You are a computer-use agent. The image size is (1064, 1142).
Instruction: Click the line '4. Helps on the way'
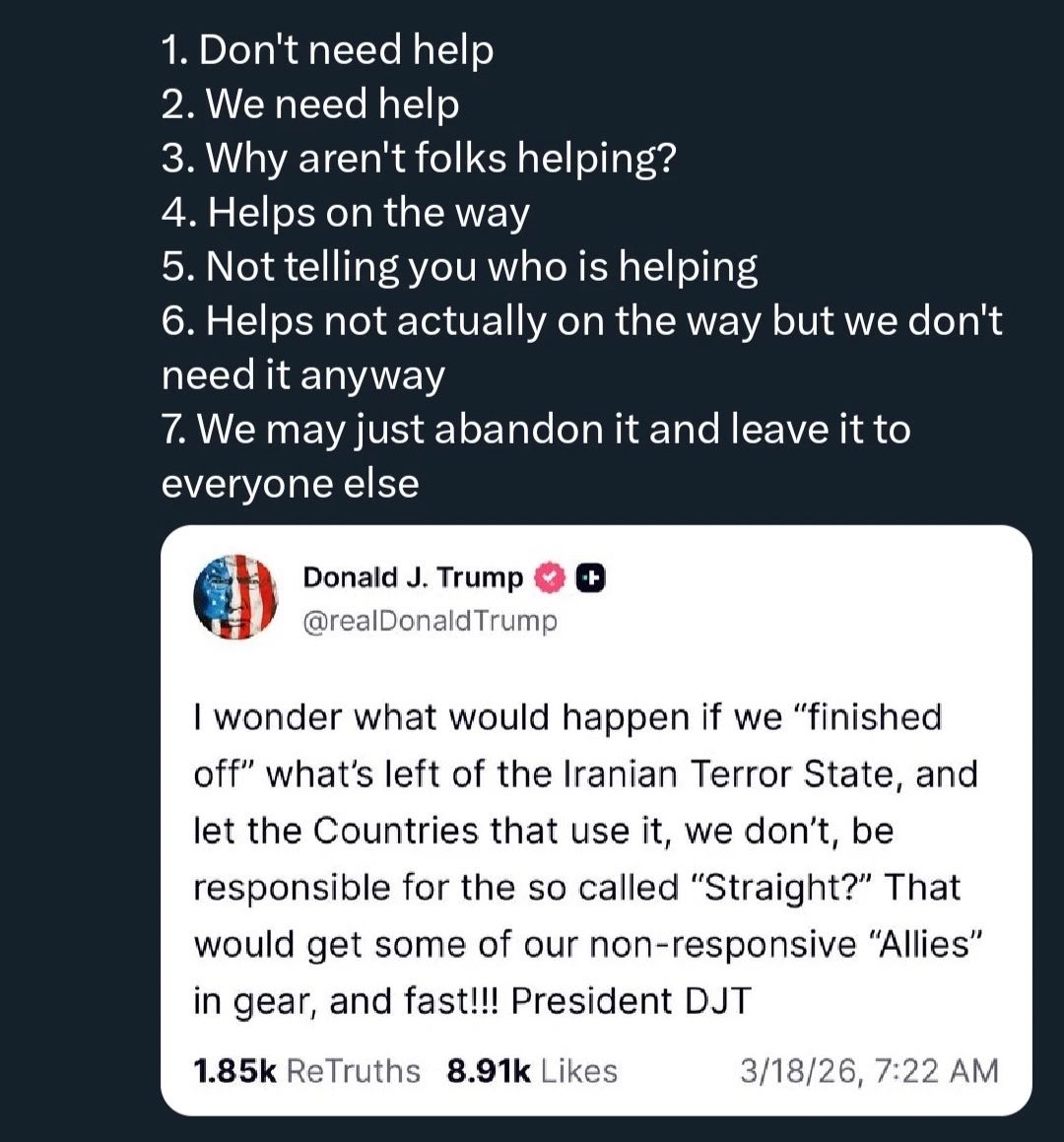[x=345, y=213]
